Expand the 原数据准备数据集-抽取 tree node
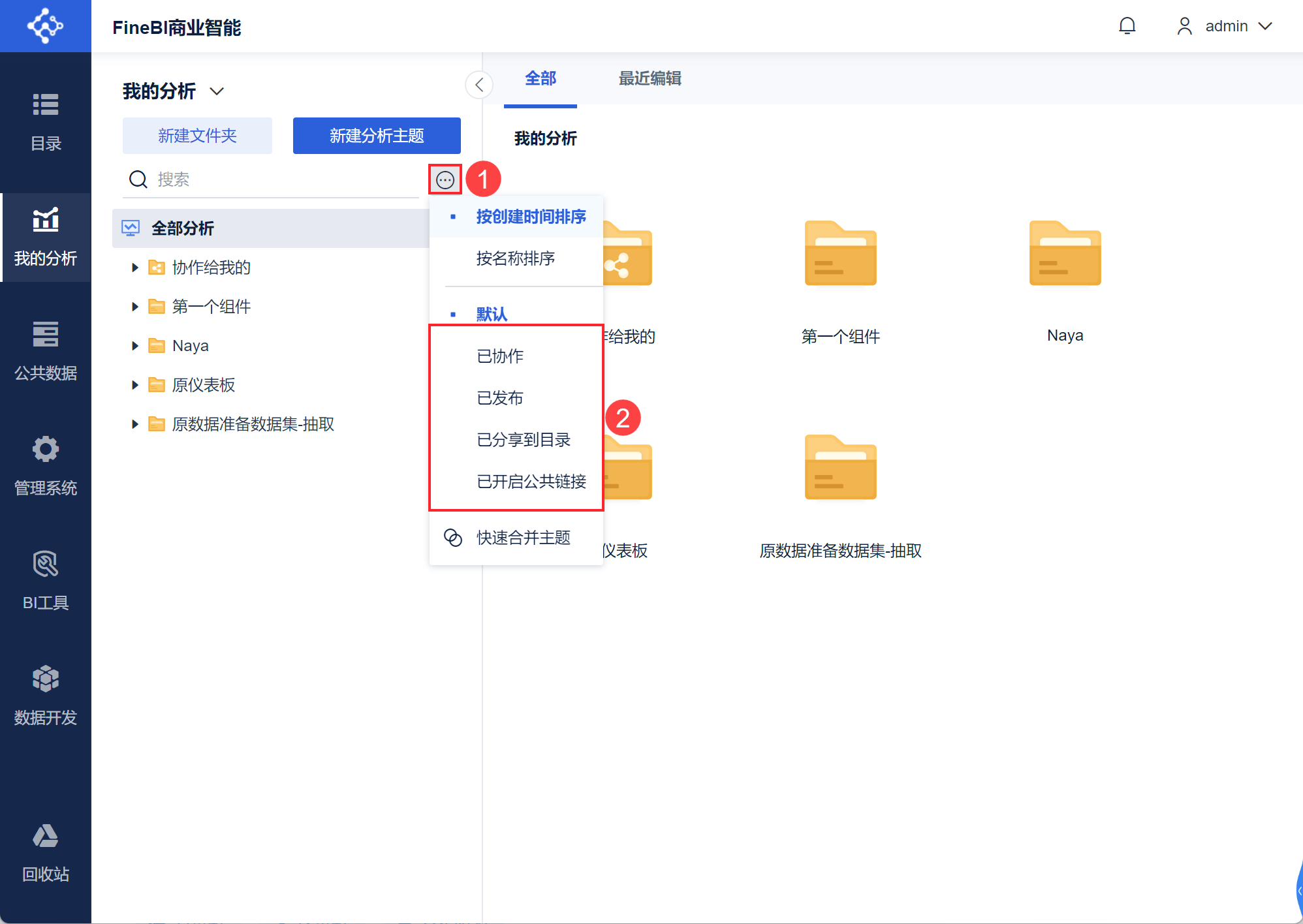Image resolution: width=1303 pixels, height=924 pixels. (x=134, y=424)
